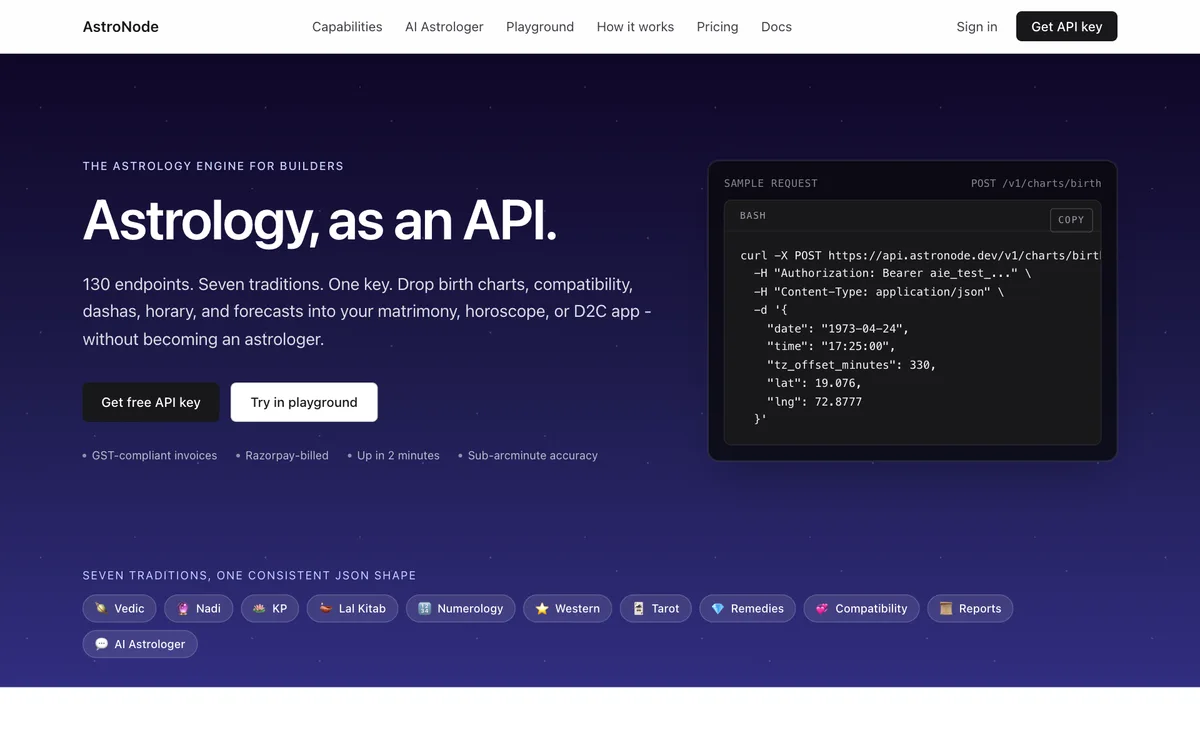Click the Nadi crystal ball icon

click(182, 608)
